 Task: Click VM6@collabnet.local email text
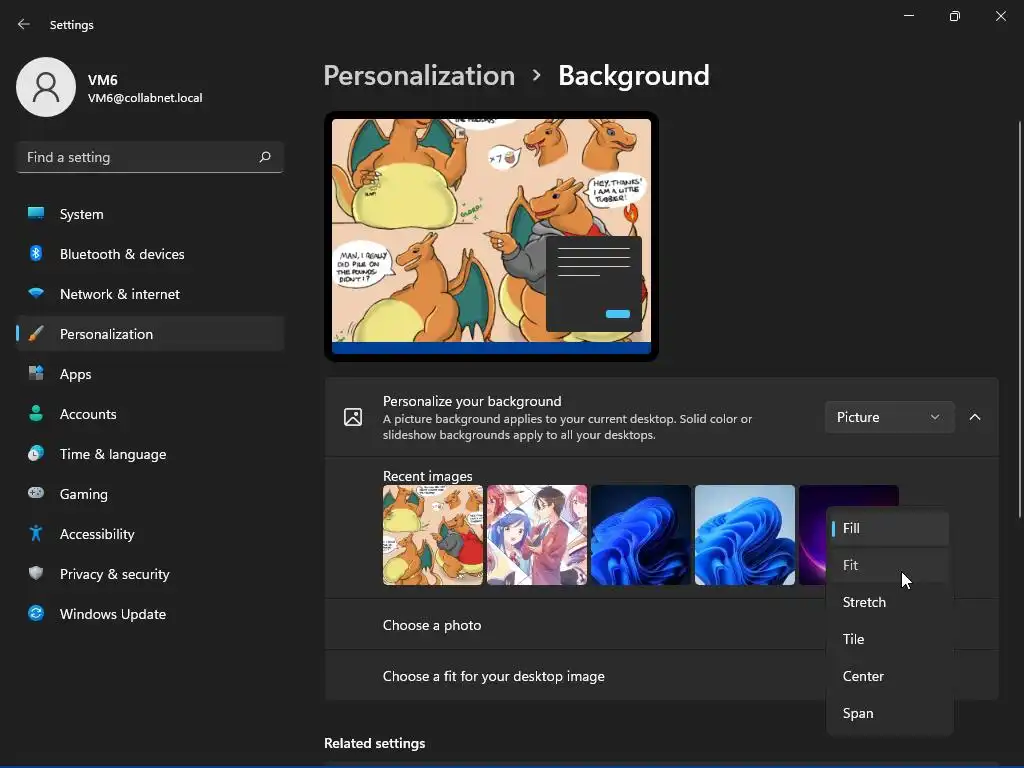[145, 98]
